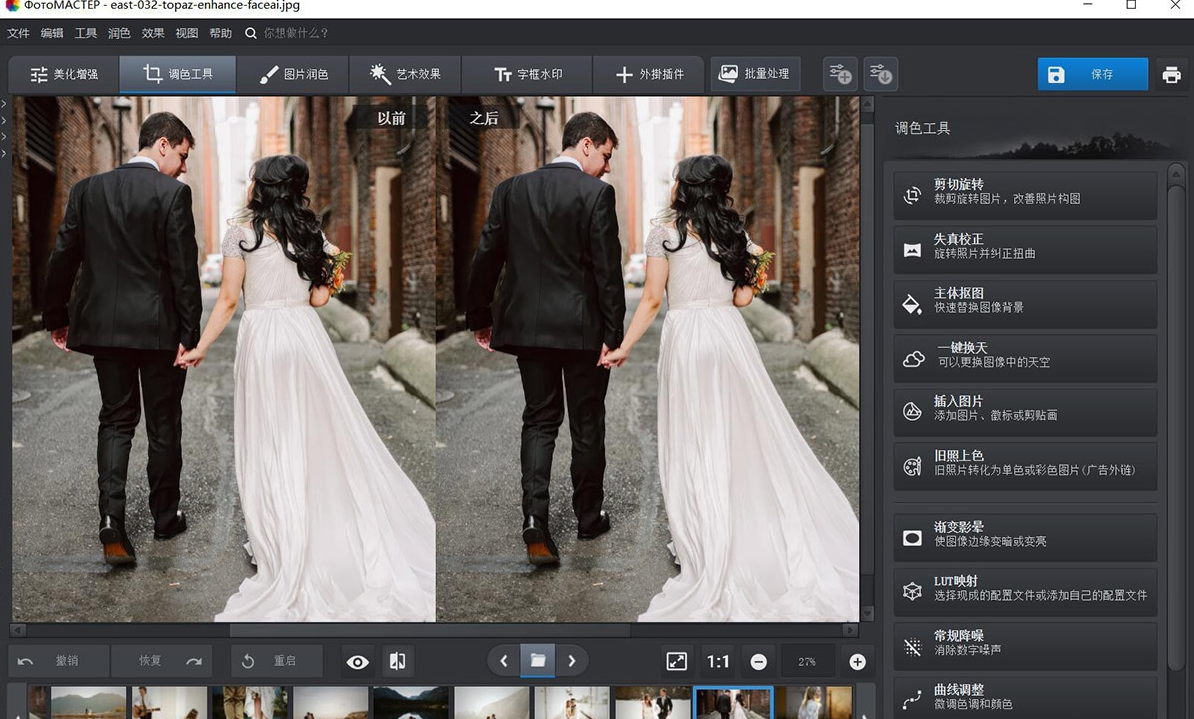The image size is (1194, 719).
Task: Click the horizontal scrollbar under the image
Action: click(430, 631)
